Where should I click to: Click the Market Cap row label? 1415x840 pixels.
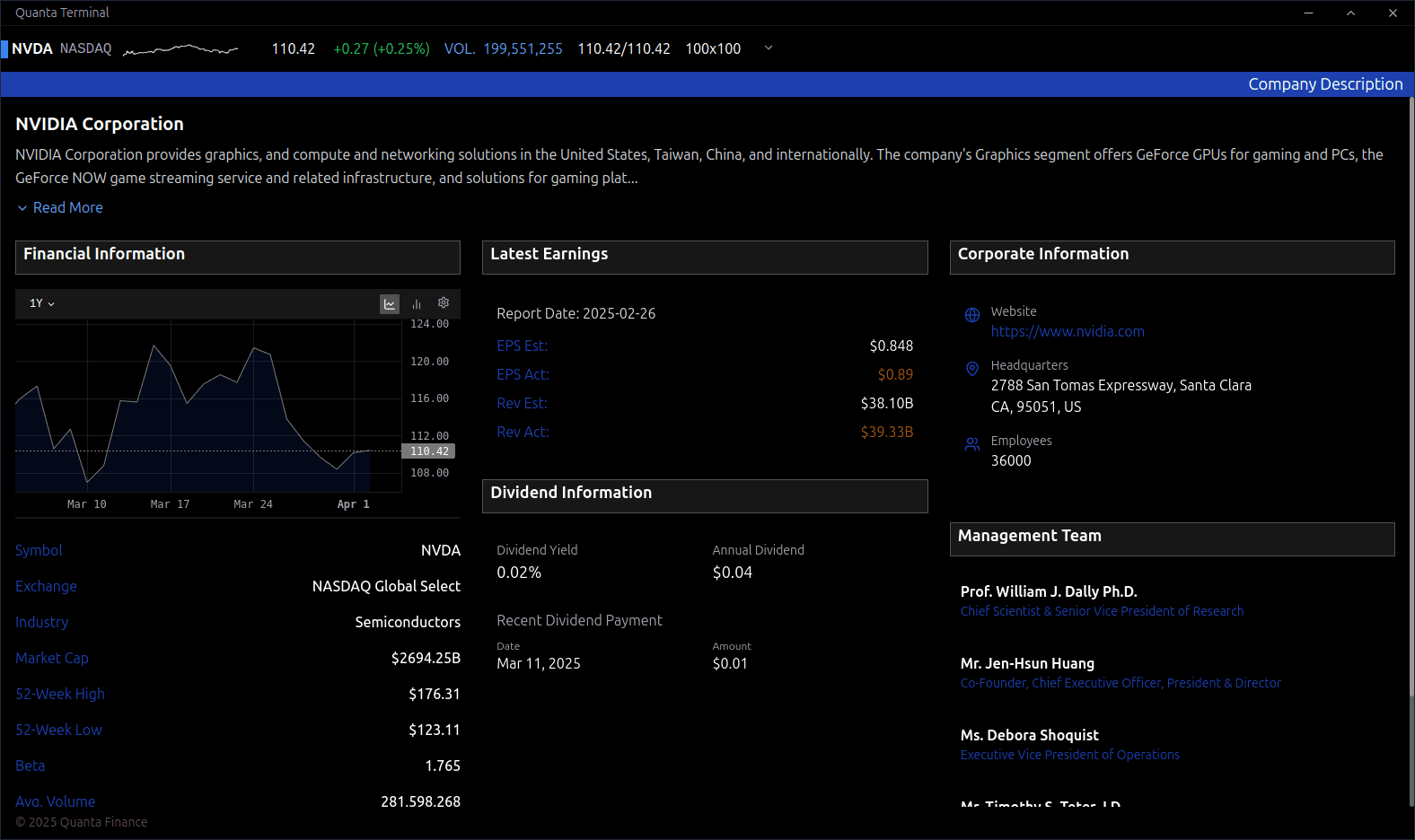click(x=52, y=658)
